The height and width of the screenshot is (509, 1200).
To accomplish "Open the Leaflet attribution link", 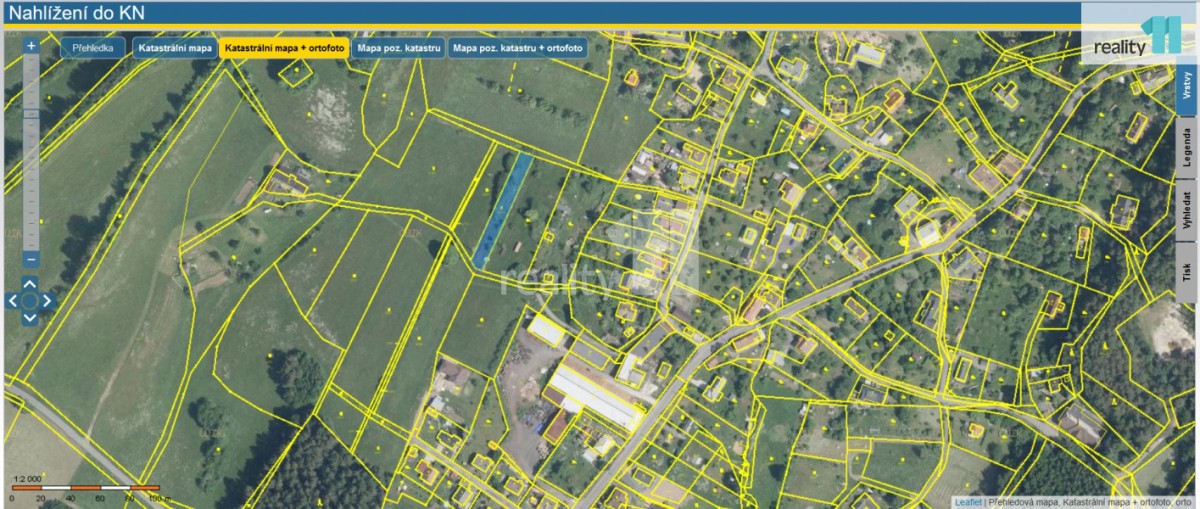I will click(967, 502).
